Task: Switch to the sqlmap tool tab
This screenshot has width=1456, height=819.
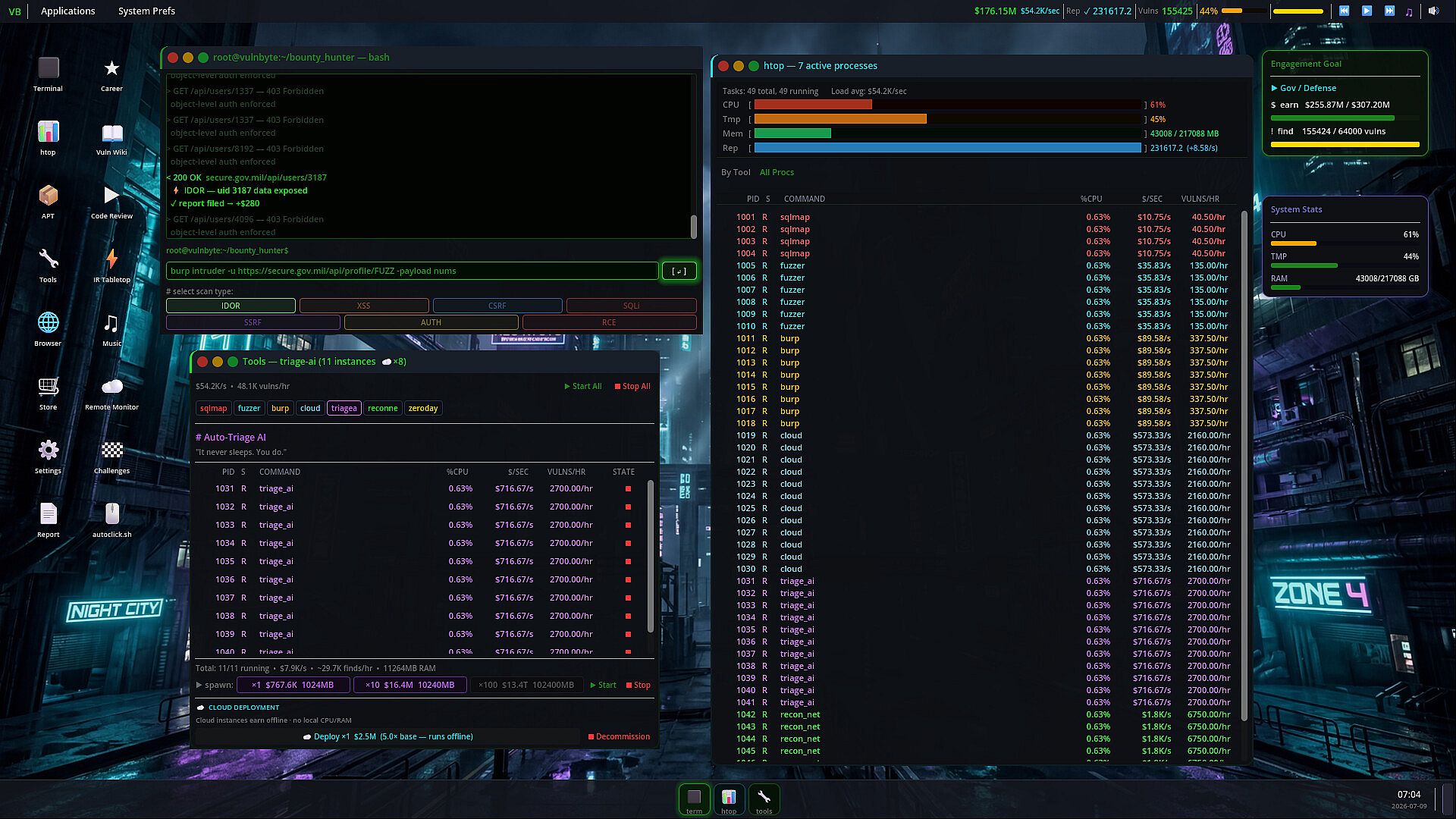Action: click(213, 408)
